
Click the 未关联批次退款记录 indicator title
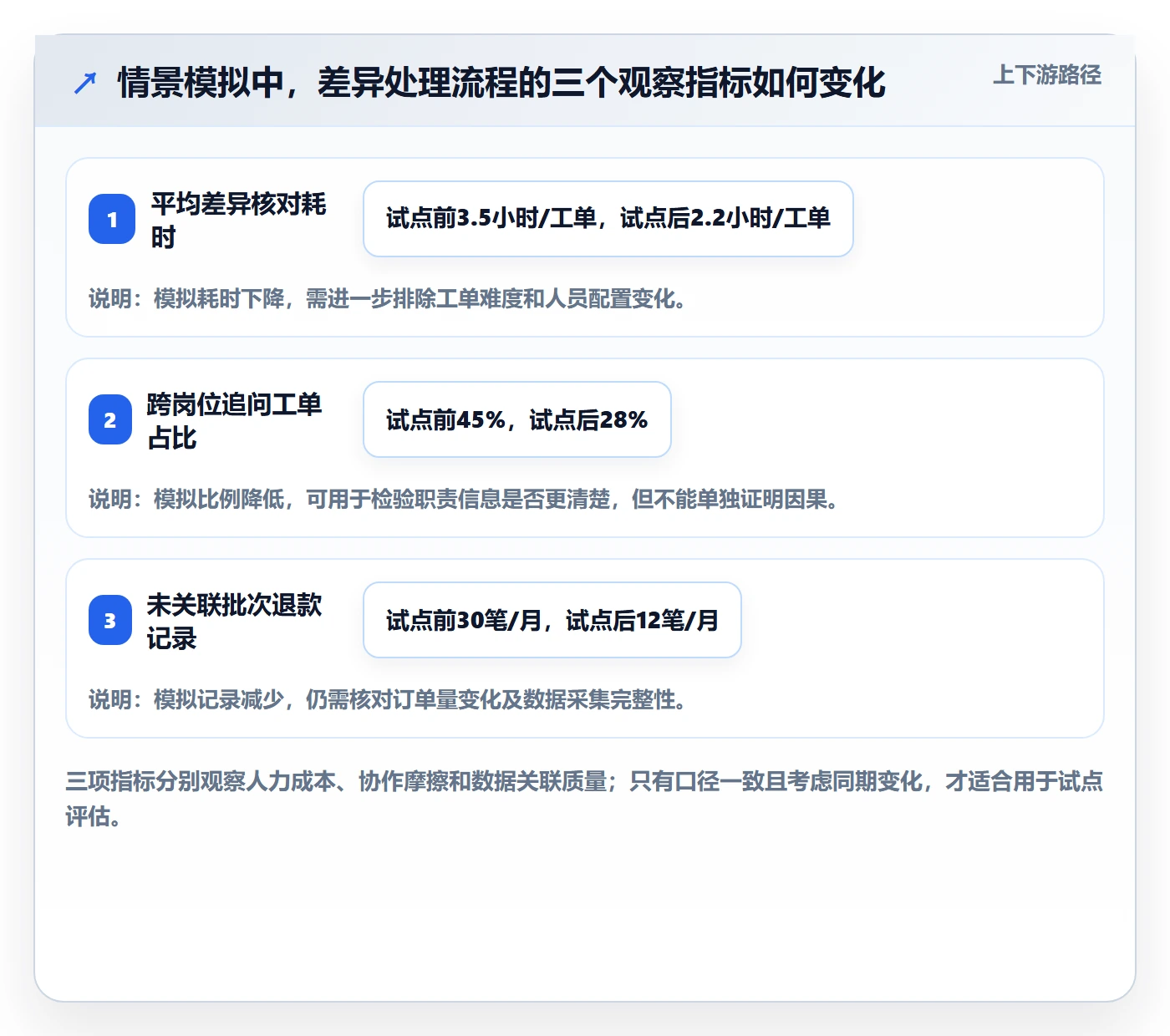coord(235,621)
